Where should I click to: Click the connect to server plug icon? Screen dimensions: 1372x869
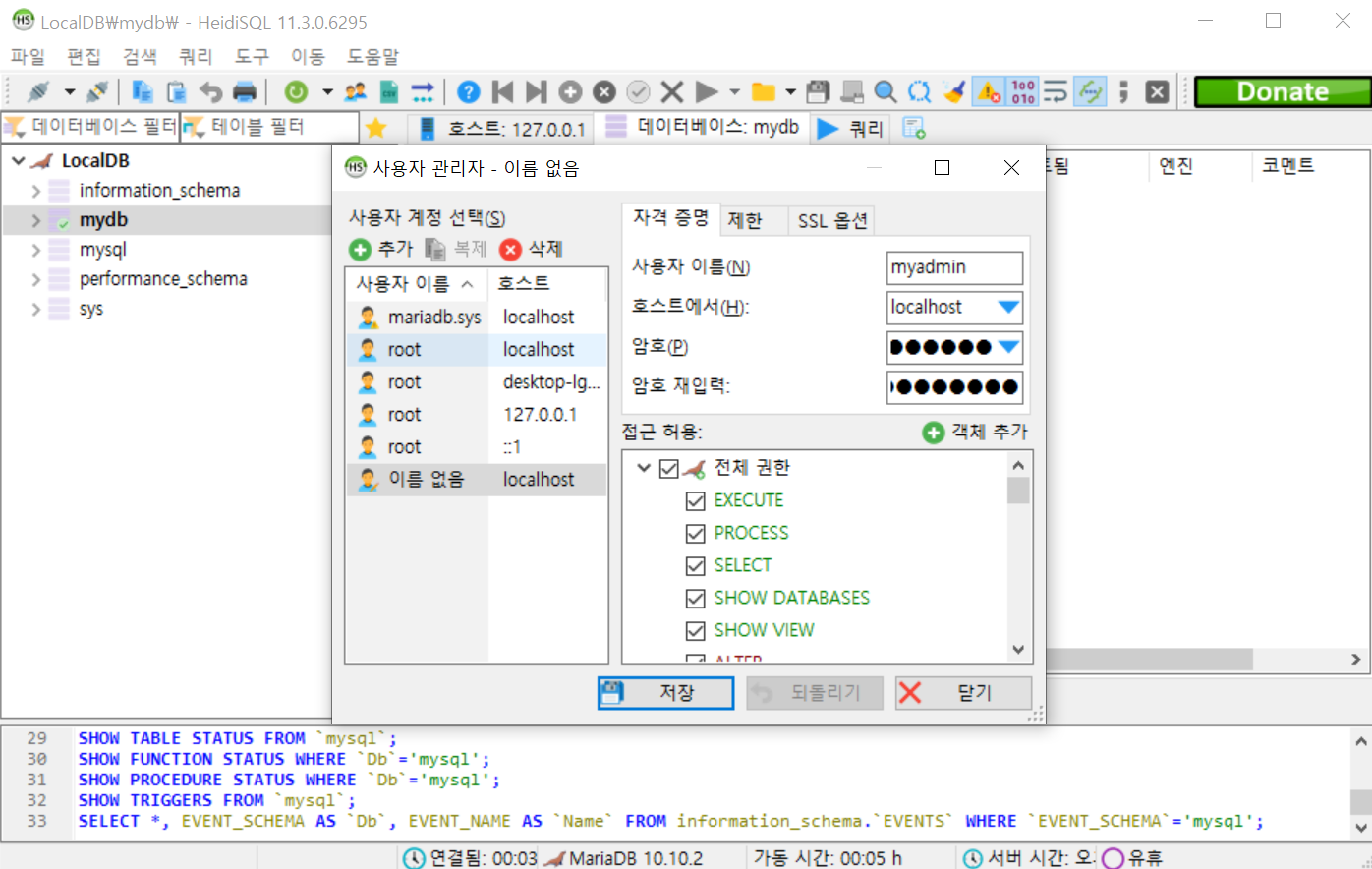pyautogui.click(x=38, y=92)
